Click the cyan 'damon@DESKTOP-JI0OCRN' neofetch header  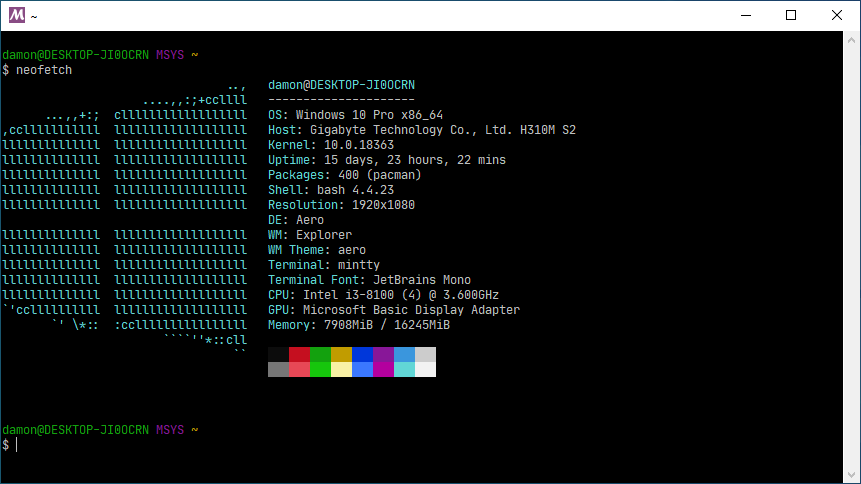[x=341, y=85]
